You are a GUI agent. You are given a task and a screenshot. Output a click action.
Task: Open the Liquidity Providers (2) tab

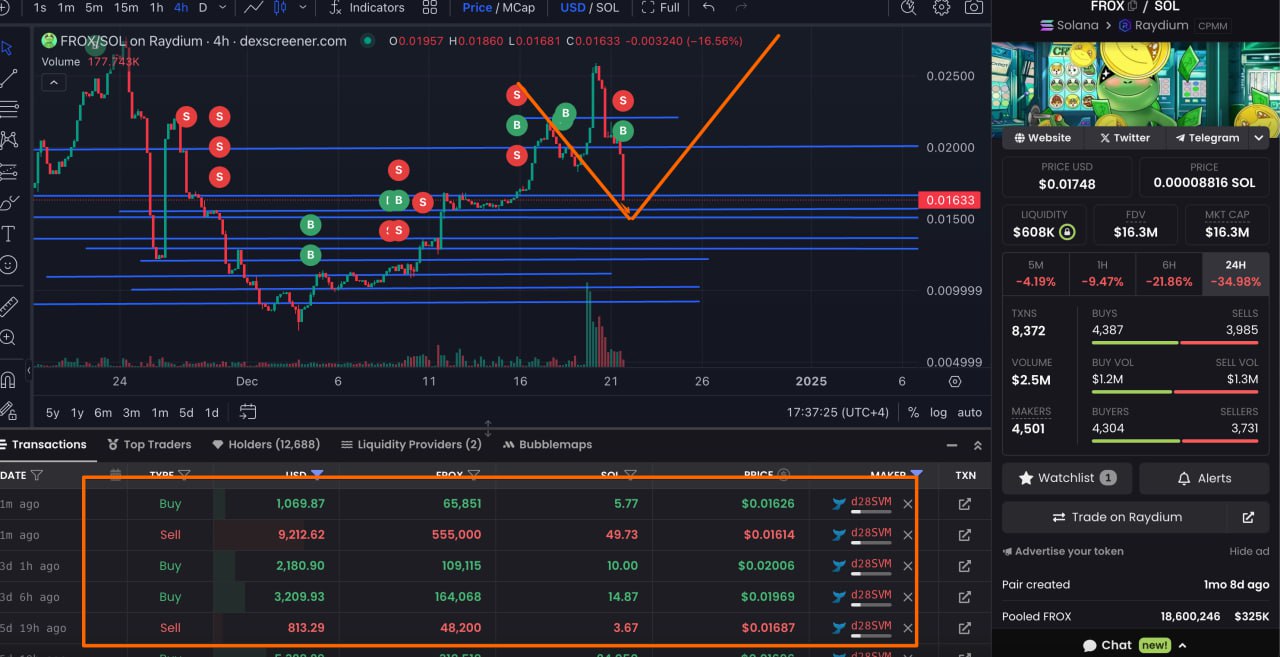(x=412, y=444)
